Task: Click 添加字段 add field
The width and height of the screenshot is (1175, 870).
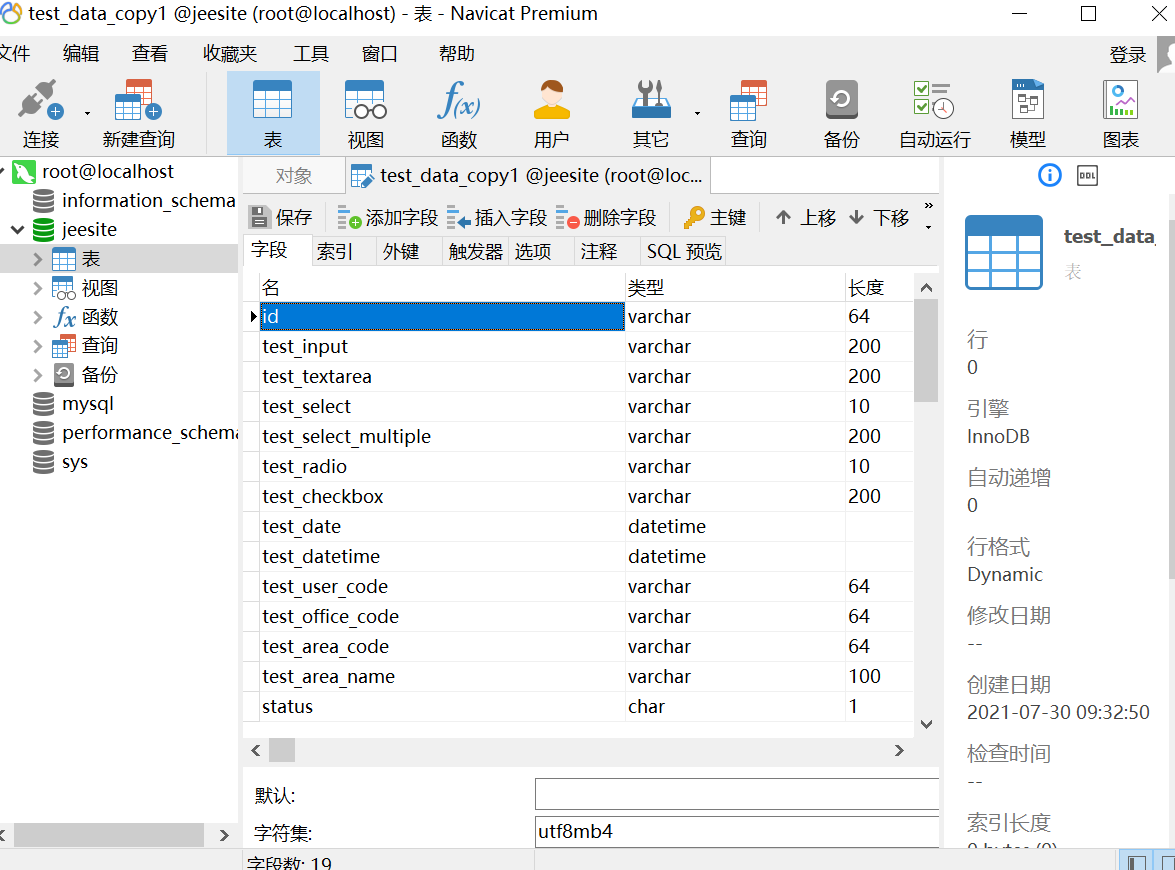Action: 387,217
